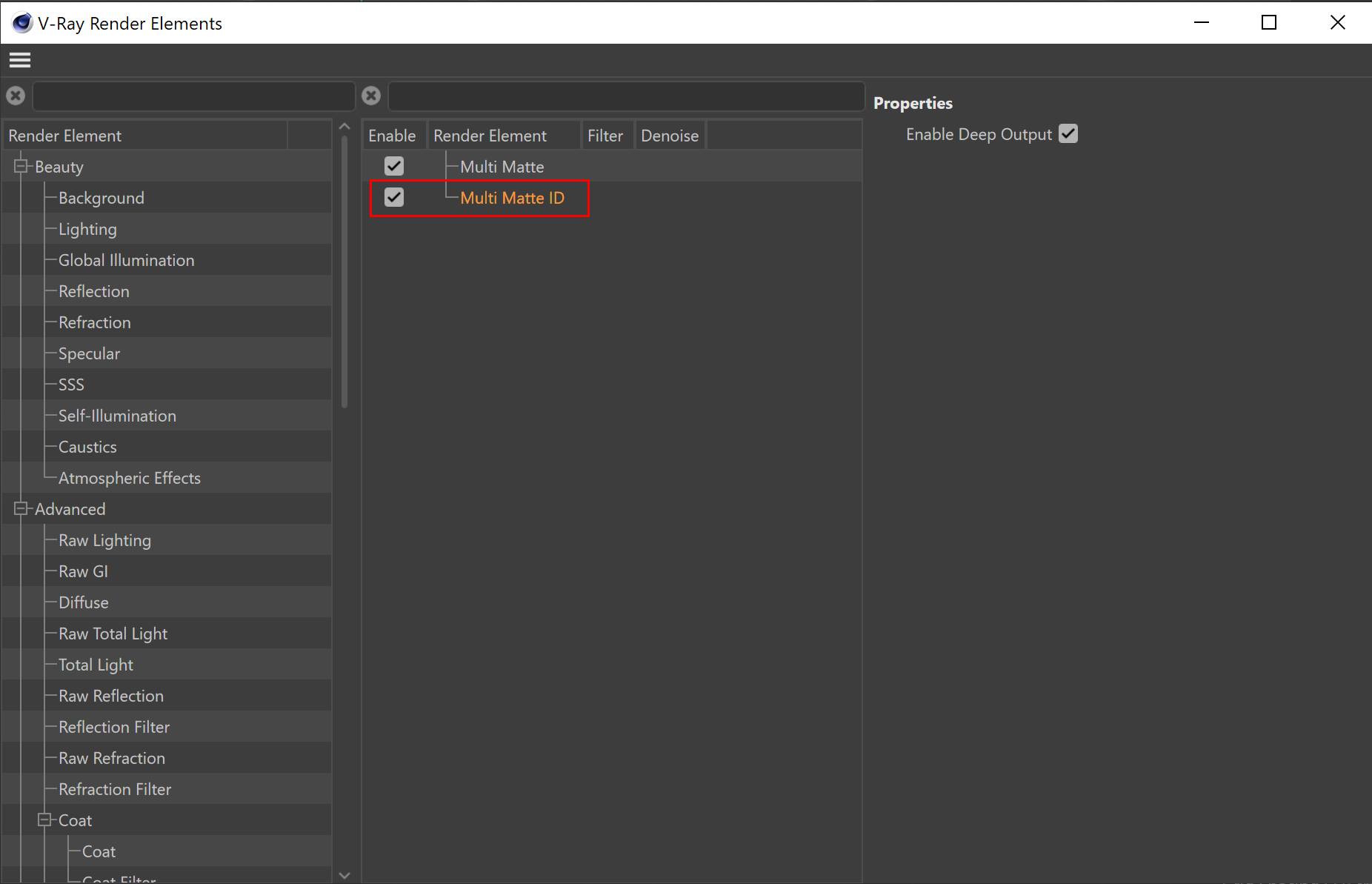The width and height of the screenshot is (1372, 884).
Task: Collapse the Beauty tree group
Action: click(x=21, y=166)
